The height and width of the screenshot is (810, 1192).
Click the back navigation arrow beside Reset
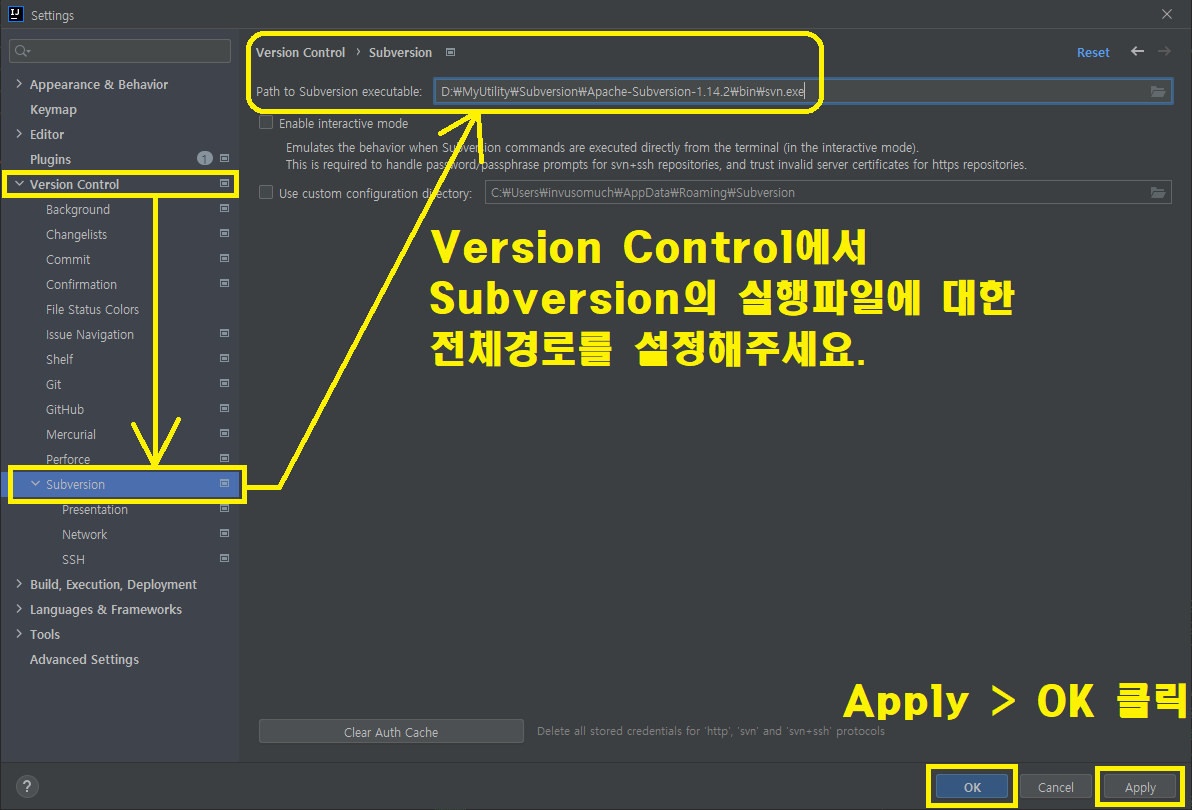coord(1135,52)
